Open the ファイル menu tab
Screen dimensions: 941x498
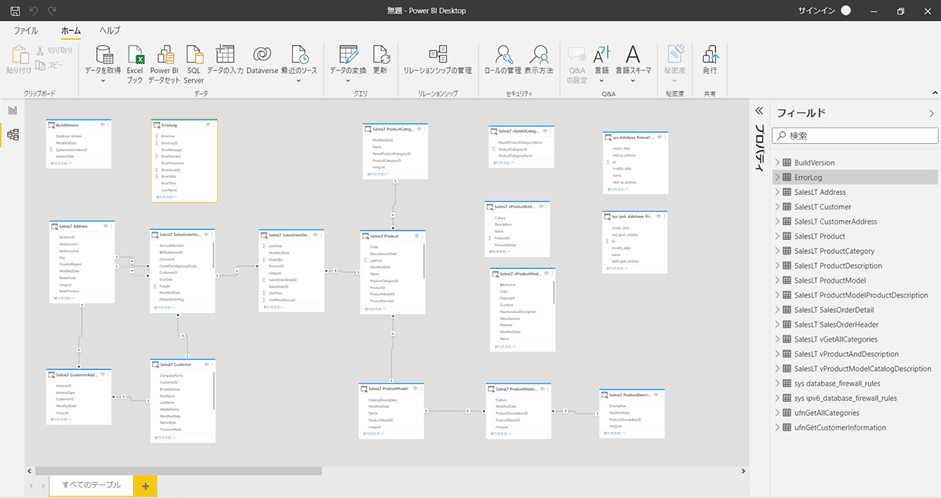(x=26, y=31)
